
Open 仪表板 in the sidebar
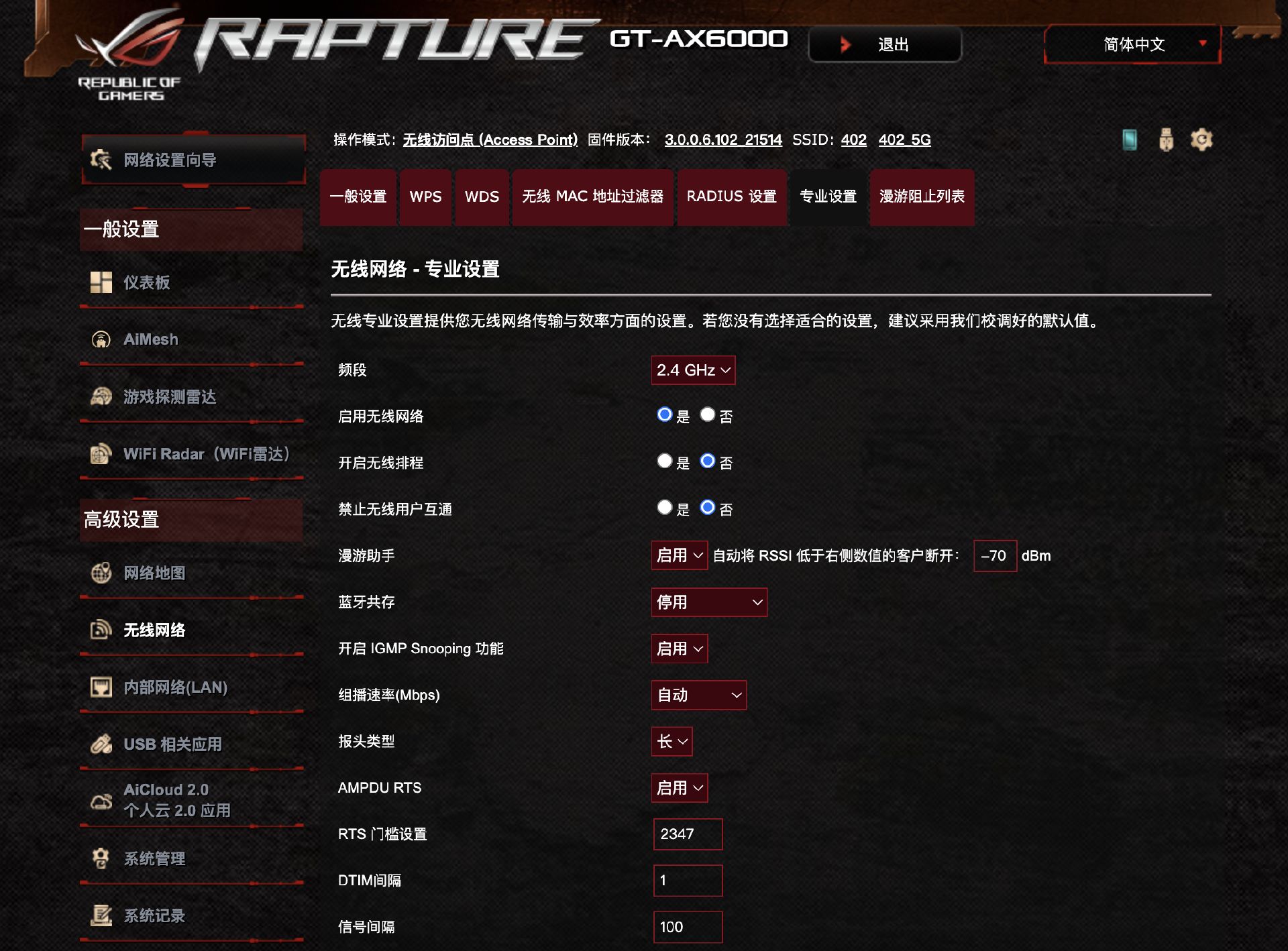(191, 282)
